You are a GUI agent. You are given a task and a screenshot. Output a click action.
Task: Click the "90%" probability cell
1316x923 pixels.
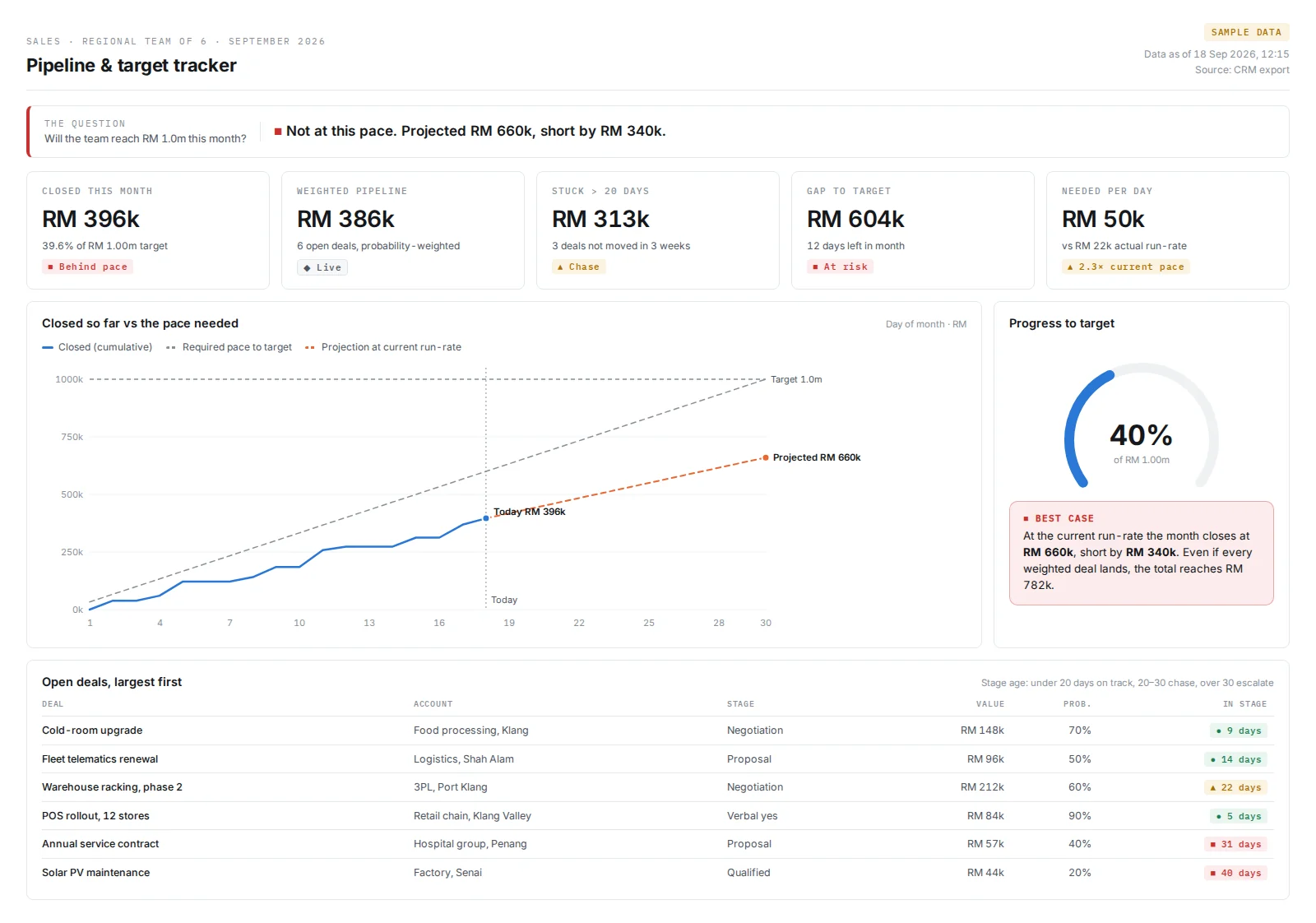coord(1080,816)
